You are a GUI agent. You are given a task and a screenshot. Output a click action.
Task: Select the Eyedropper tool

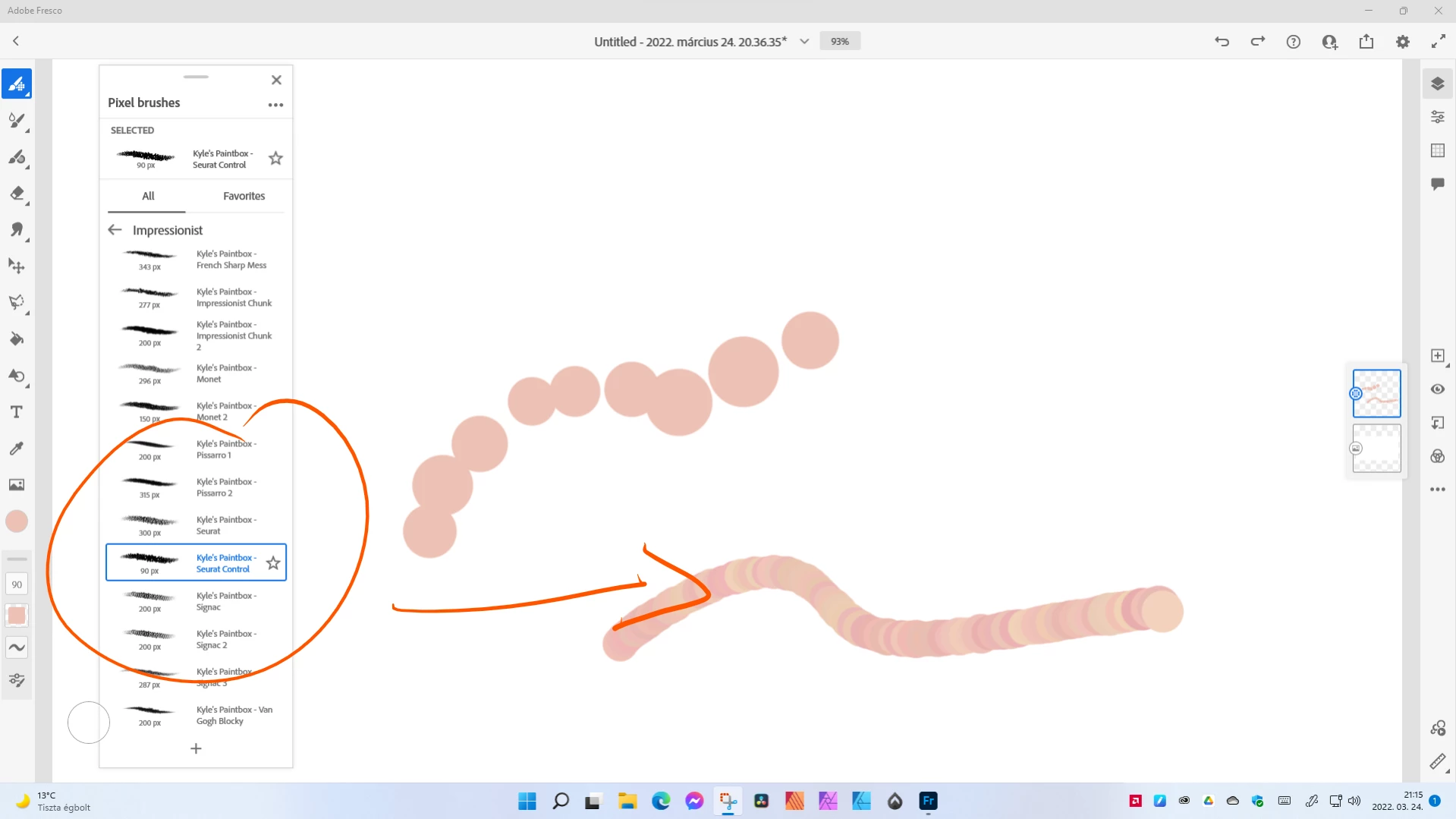pyautogui.click(x=17, y=449)
